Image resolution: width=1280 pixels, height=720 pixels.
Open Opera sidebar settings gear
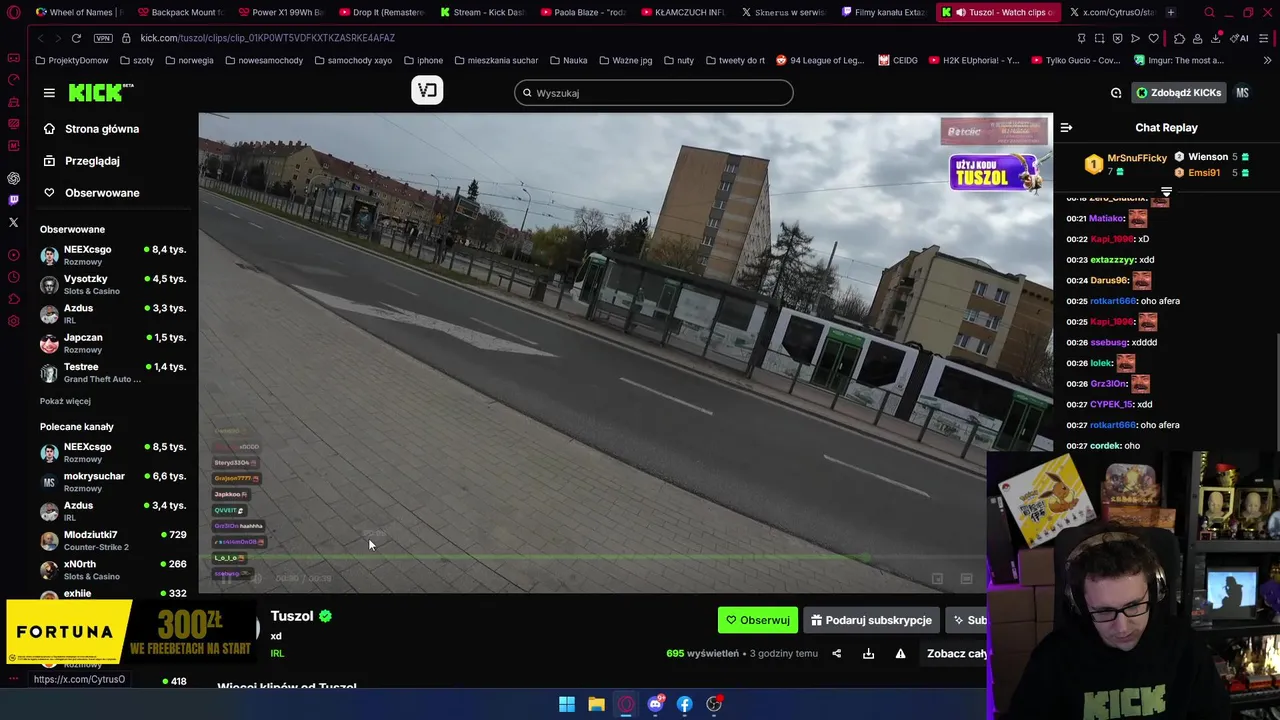(x=13, y=321)
